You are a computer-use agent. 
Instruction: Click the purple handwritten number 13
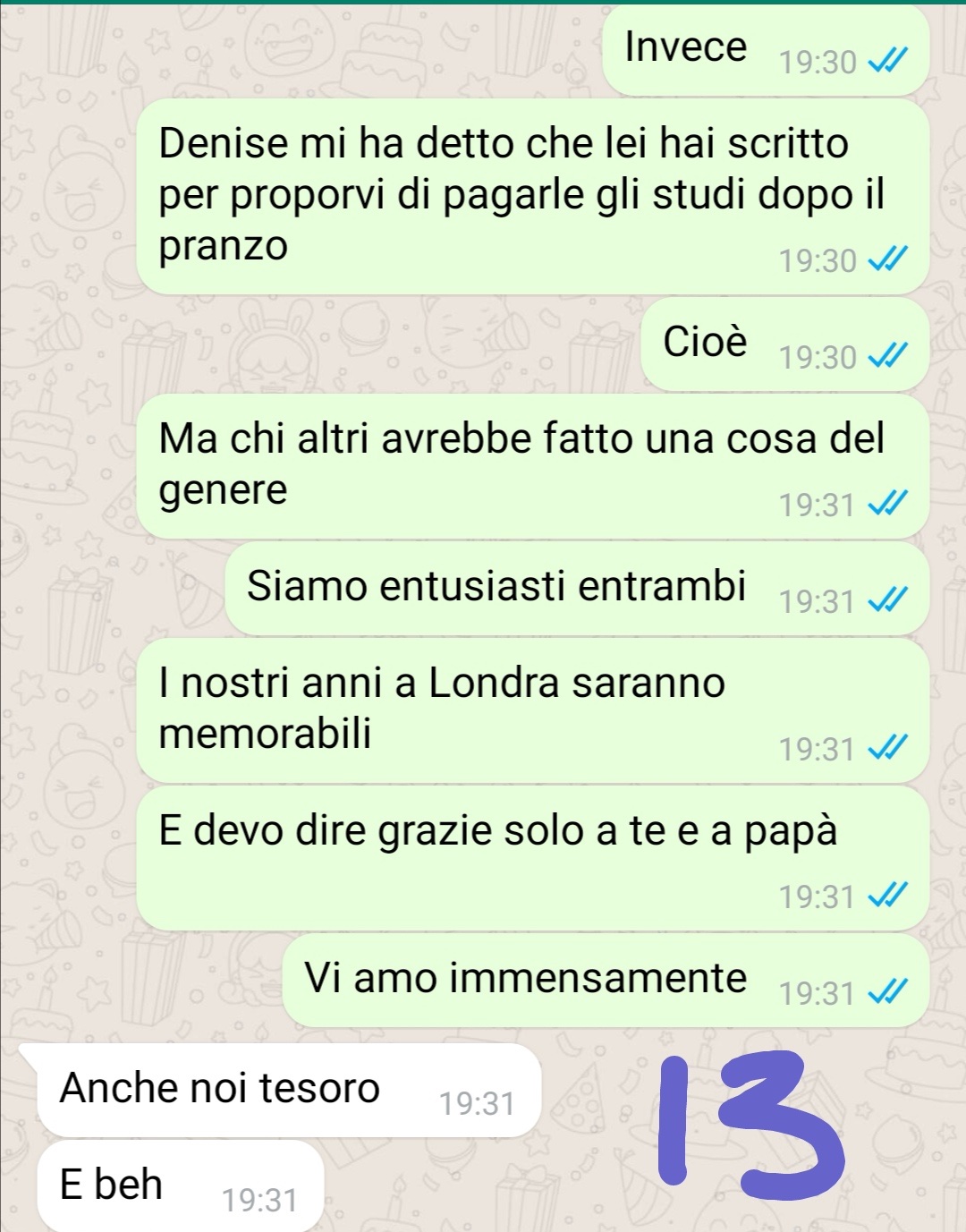coord(750,1125)
